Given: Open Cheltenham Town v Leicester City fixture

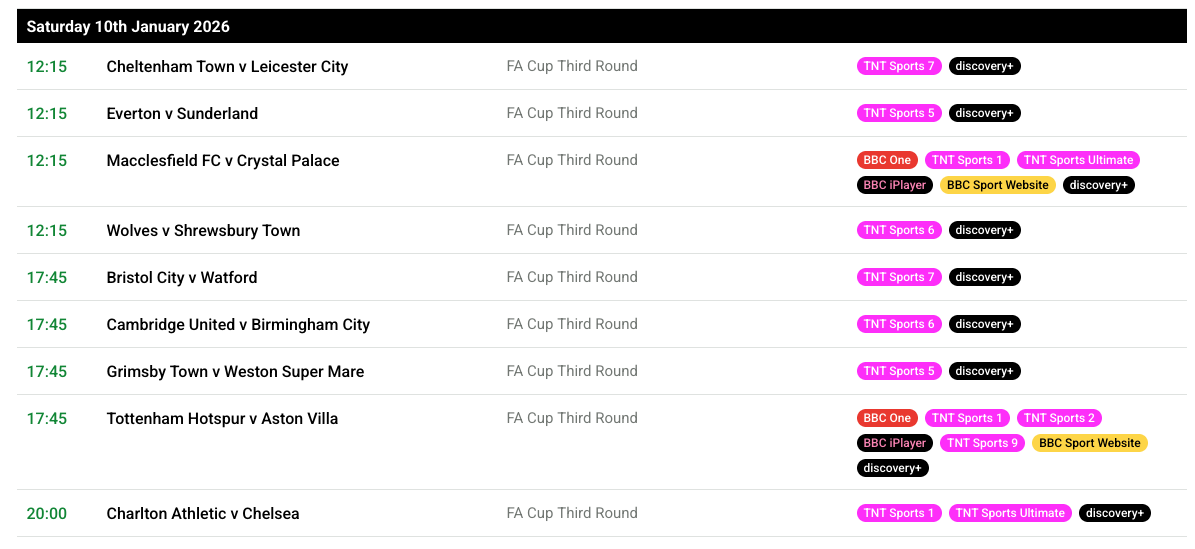Looking at the screenshot, I should (227, 67).
